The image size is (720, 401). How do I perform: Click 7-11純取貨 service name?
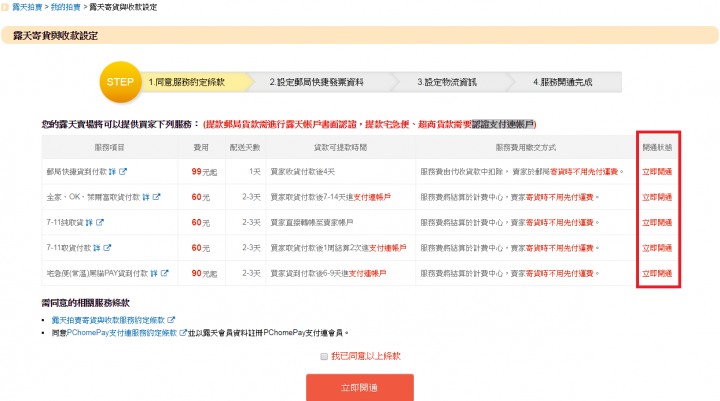click(65, 222)
